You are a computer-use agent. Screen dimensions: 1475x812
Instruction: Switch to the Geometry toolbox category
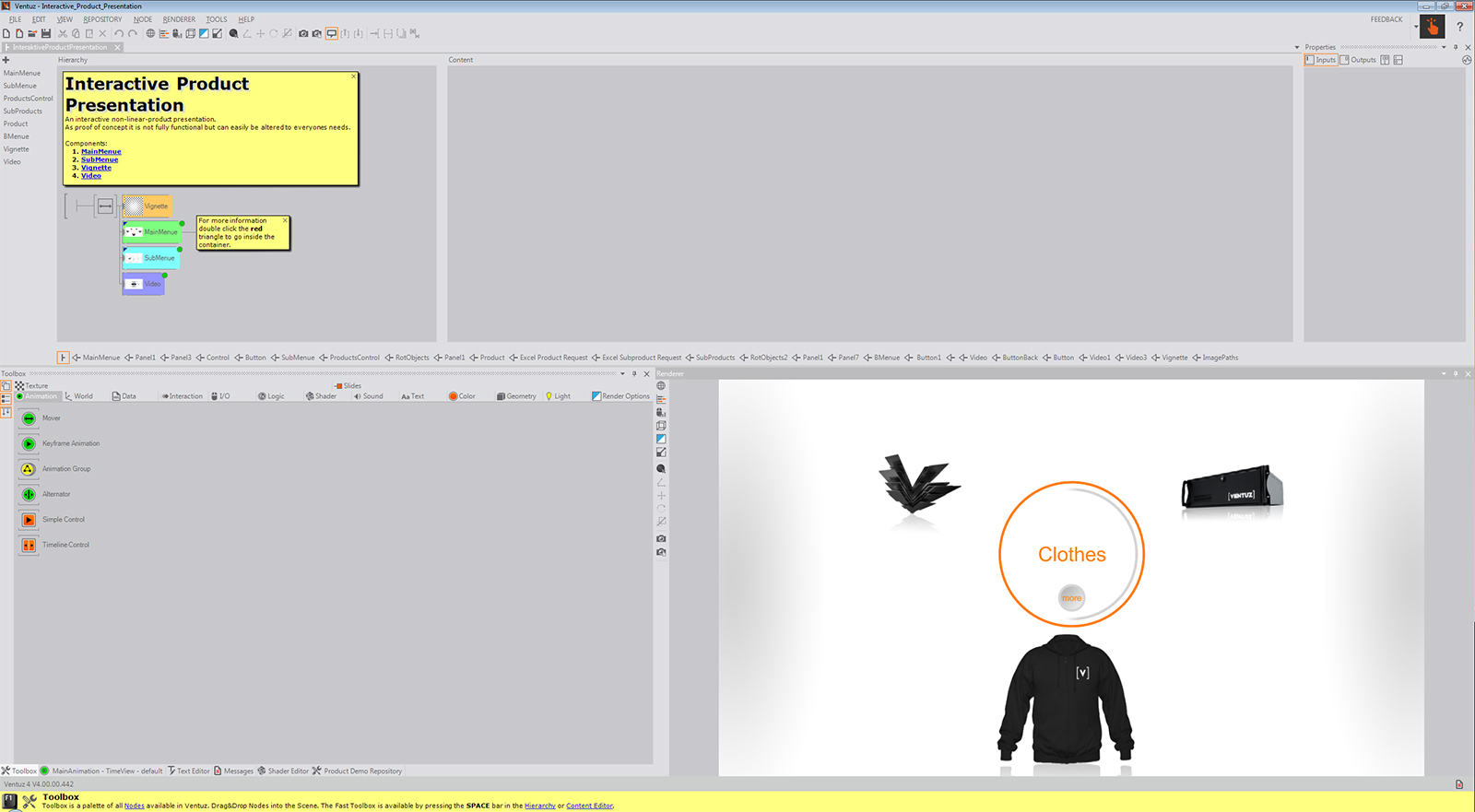[516, 396]
